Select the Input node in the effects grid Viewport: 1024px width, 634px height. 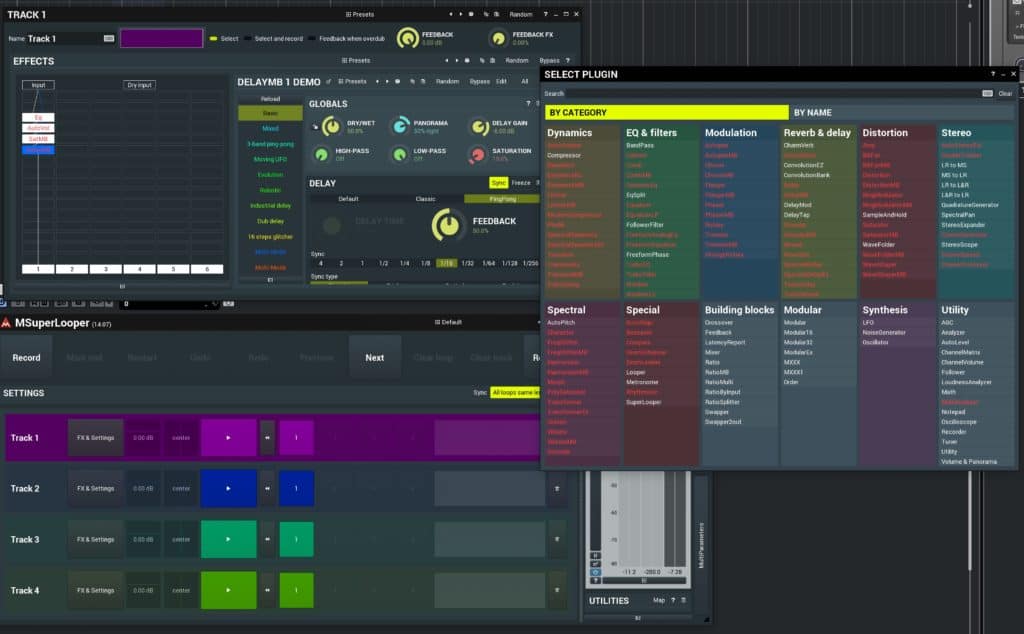(39, 85)
